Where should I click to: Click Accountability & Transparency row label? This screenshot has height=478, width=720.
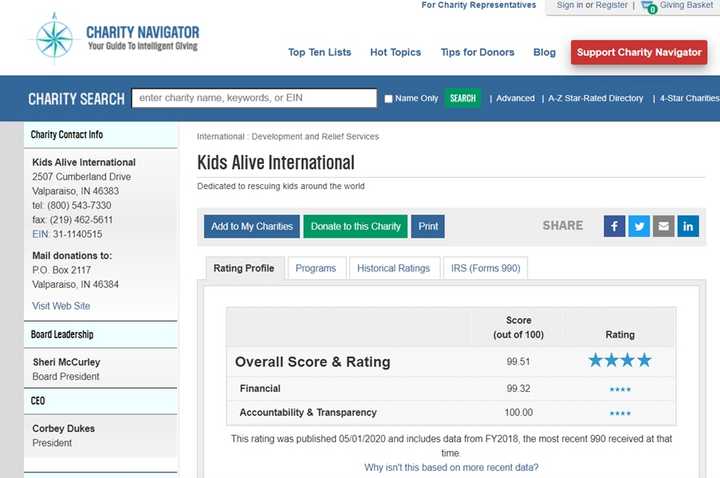308,412
